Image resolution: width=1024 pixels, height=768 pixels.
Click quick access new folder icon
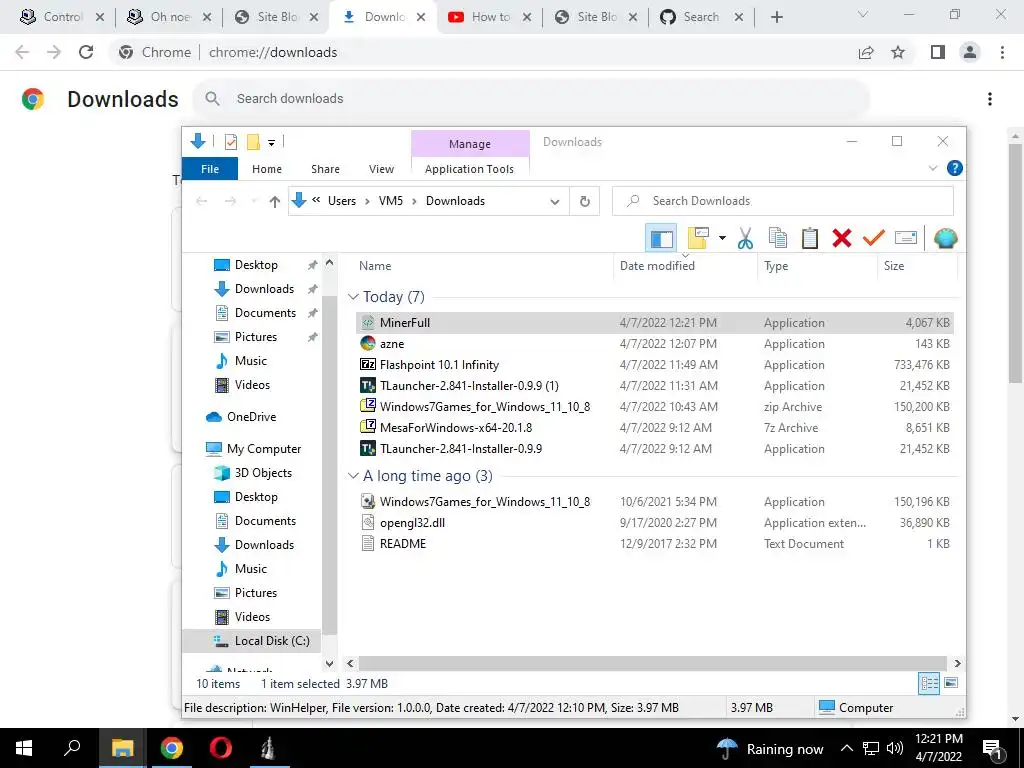[253, 142]
